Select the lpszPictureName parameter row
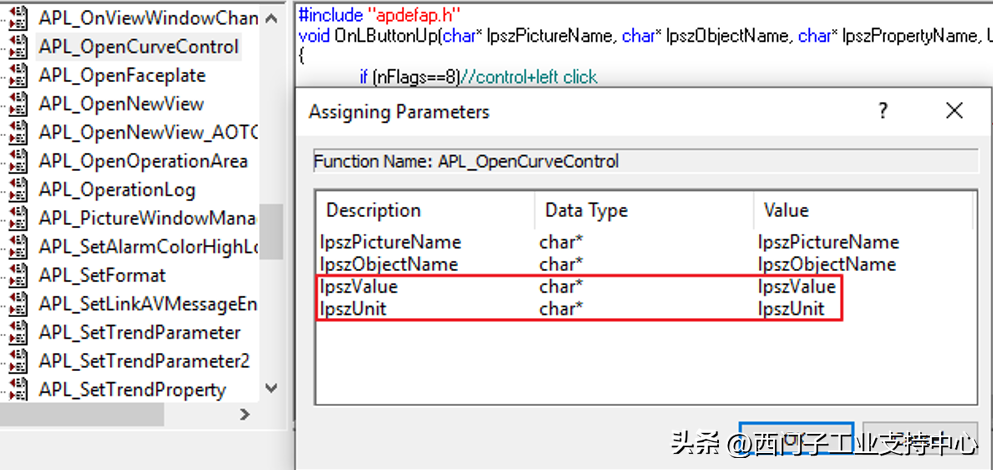 point(390,242)
